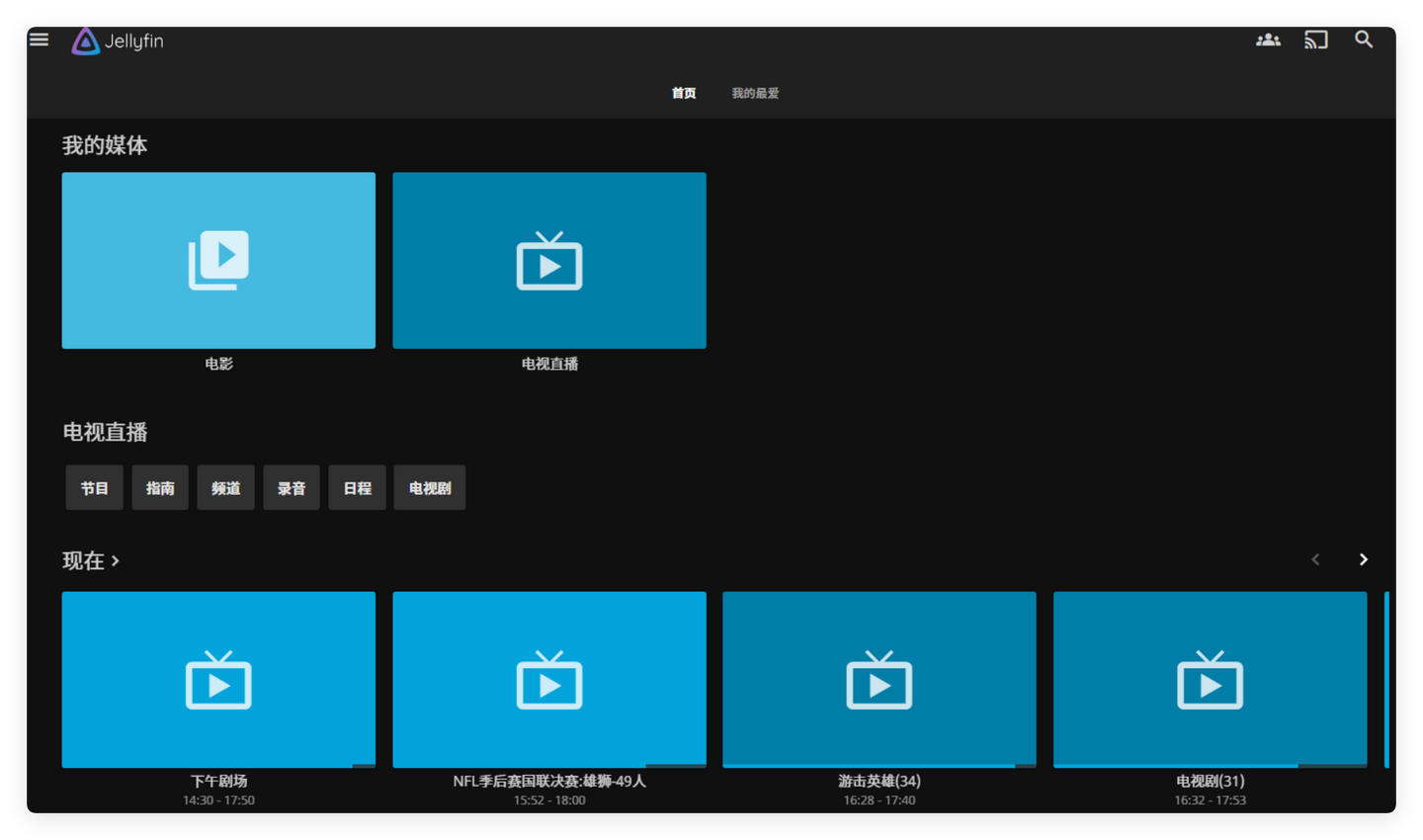Click the 录音 button
The height and width of the screenshot is (840, 1423).
292,488
